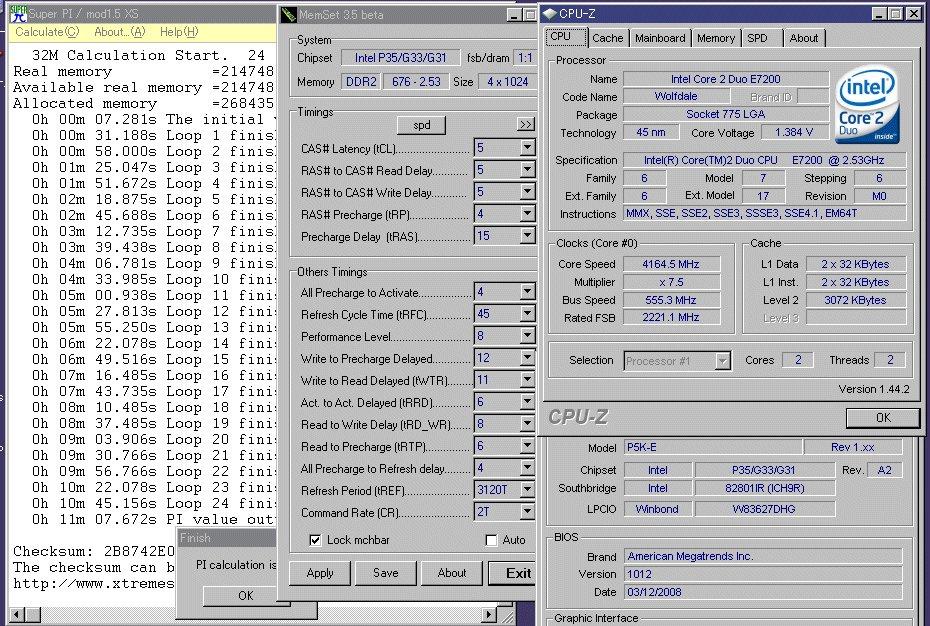Open the Precharge Delay (tRAS) dropdown
This screenshot has height=626, width=930.
[527, 235]
